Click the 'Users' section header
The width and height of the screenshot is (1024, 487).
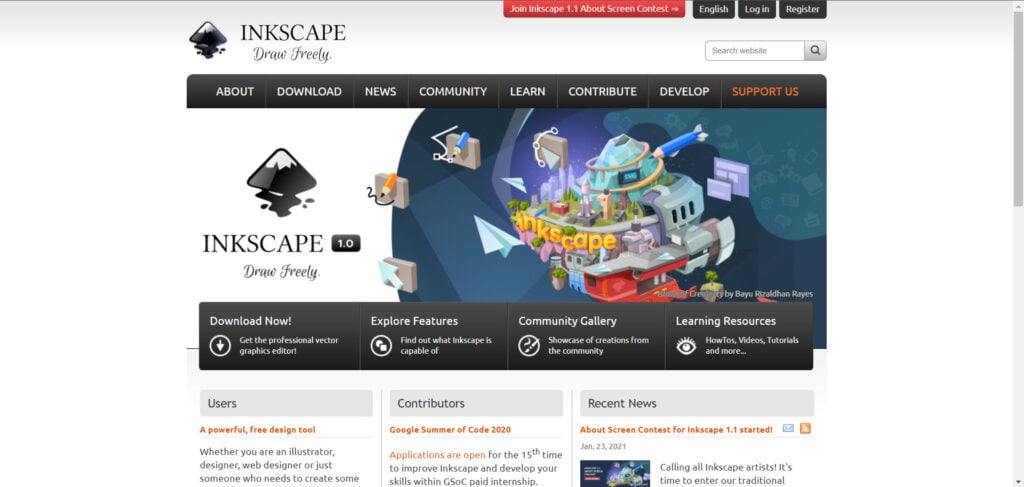click(286, 403)
